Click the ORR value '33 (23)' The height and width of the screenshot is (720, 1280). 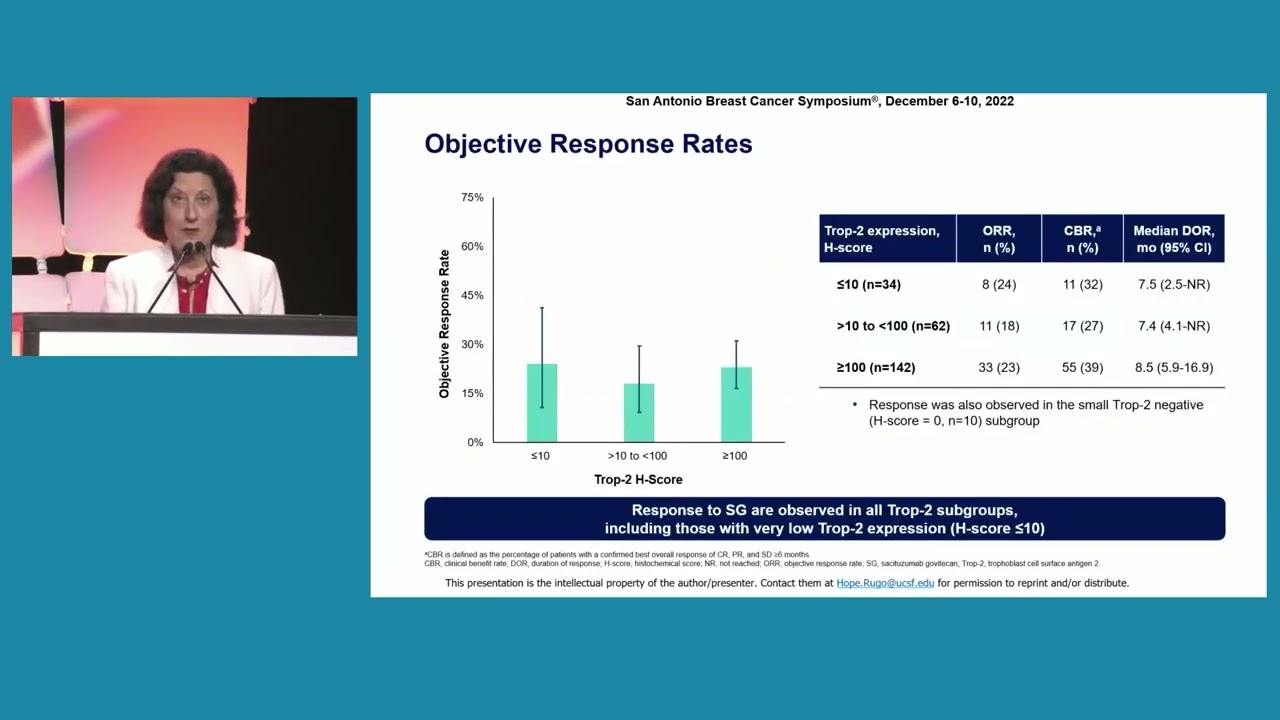(x=999, y=368)
